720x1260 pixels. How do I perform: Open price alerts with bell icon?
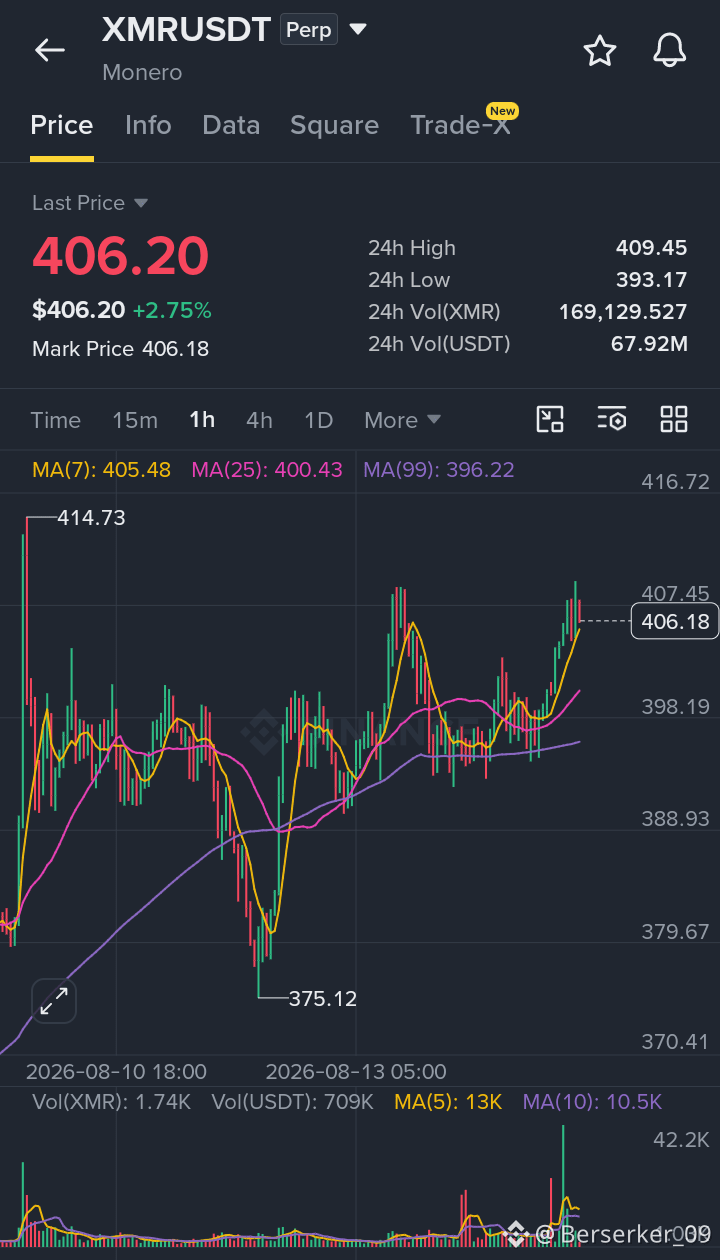click(x=670, y=50)
